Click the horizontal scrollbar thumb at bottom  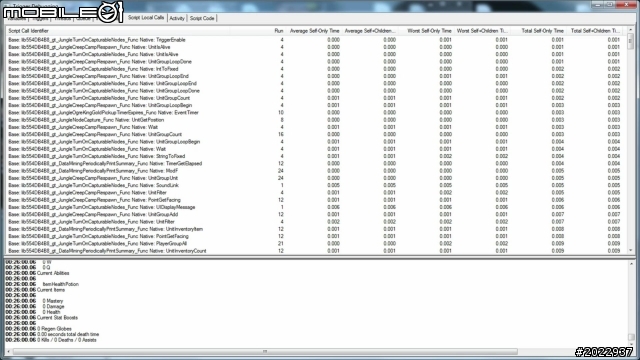(x=265, y=351)
